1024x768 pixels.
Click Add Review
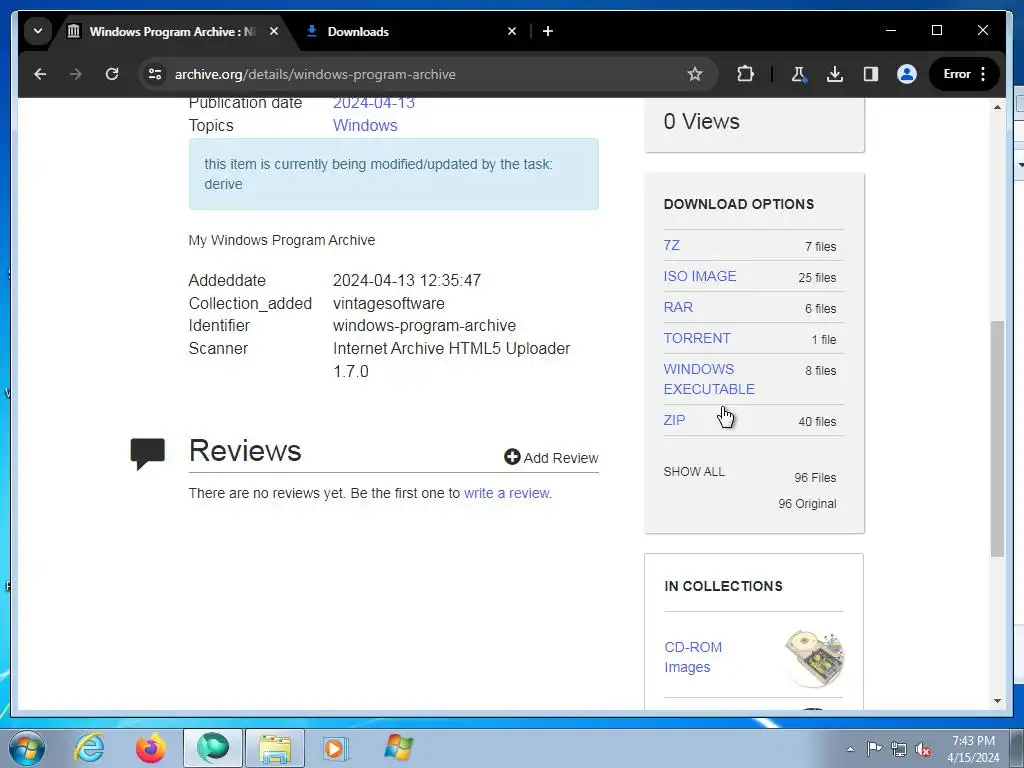(x=551, y=458)
